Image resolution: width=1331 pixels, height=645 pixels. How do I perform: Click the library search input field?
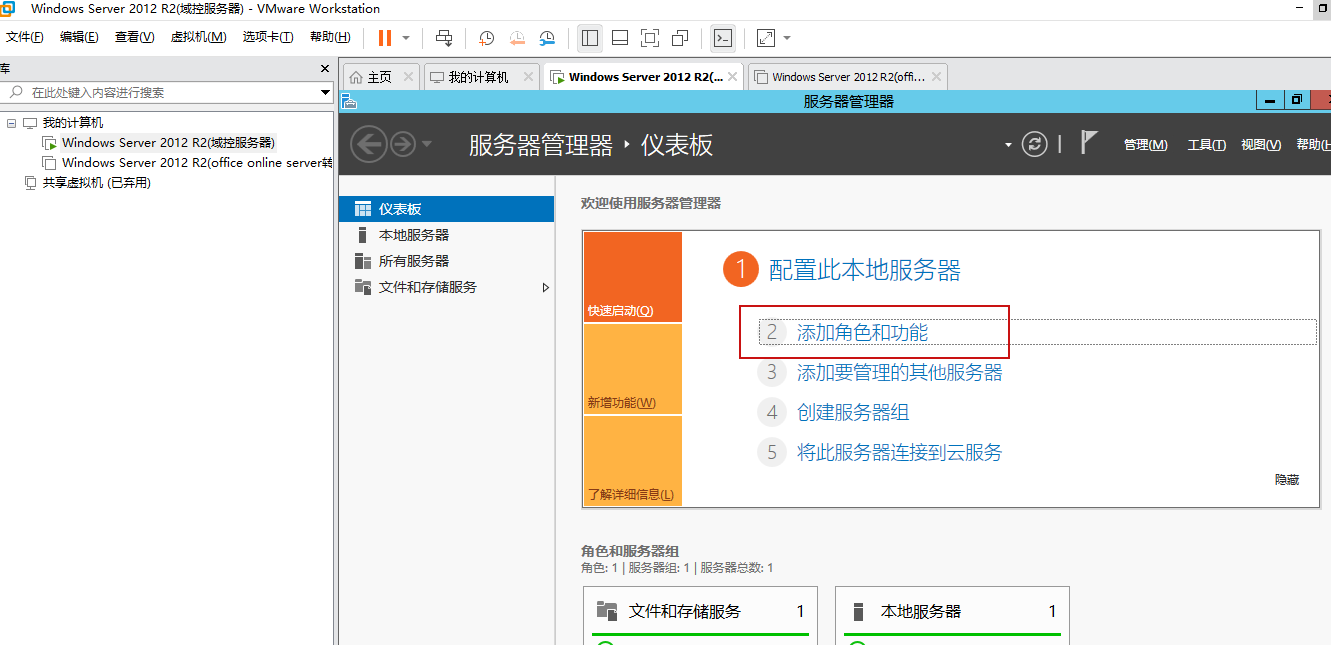160,92
